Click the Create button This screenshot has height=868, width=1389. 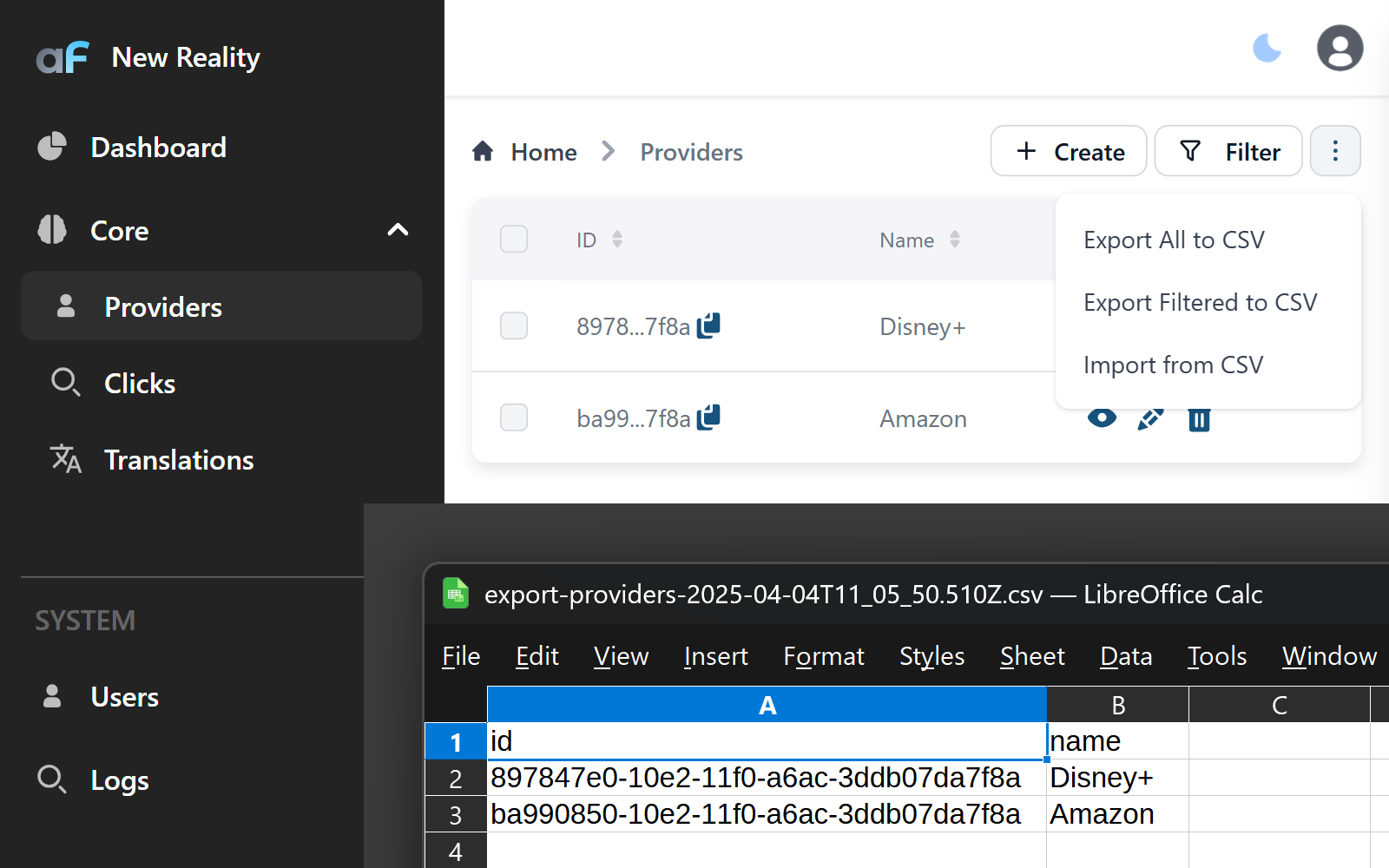point(1069,151)
